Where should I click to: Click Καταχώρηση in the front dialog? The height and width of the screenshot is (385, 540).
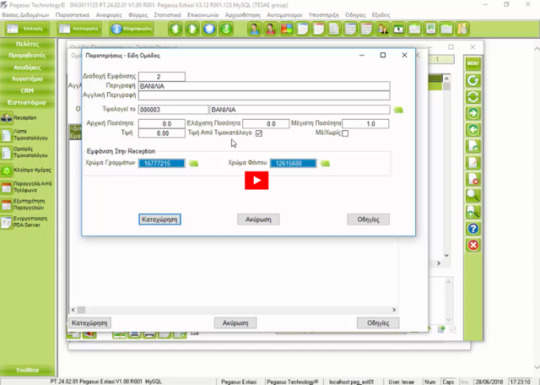tap(160, 219)
